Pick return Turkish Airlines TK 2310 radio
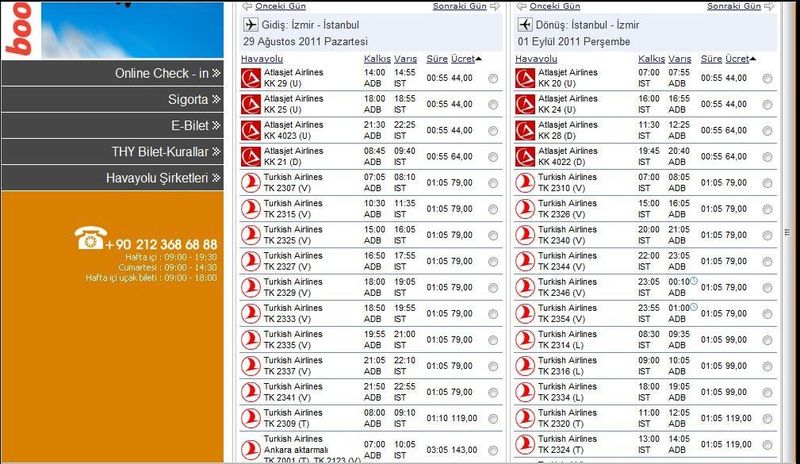 tap(767, 183)
